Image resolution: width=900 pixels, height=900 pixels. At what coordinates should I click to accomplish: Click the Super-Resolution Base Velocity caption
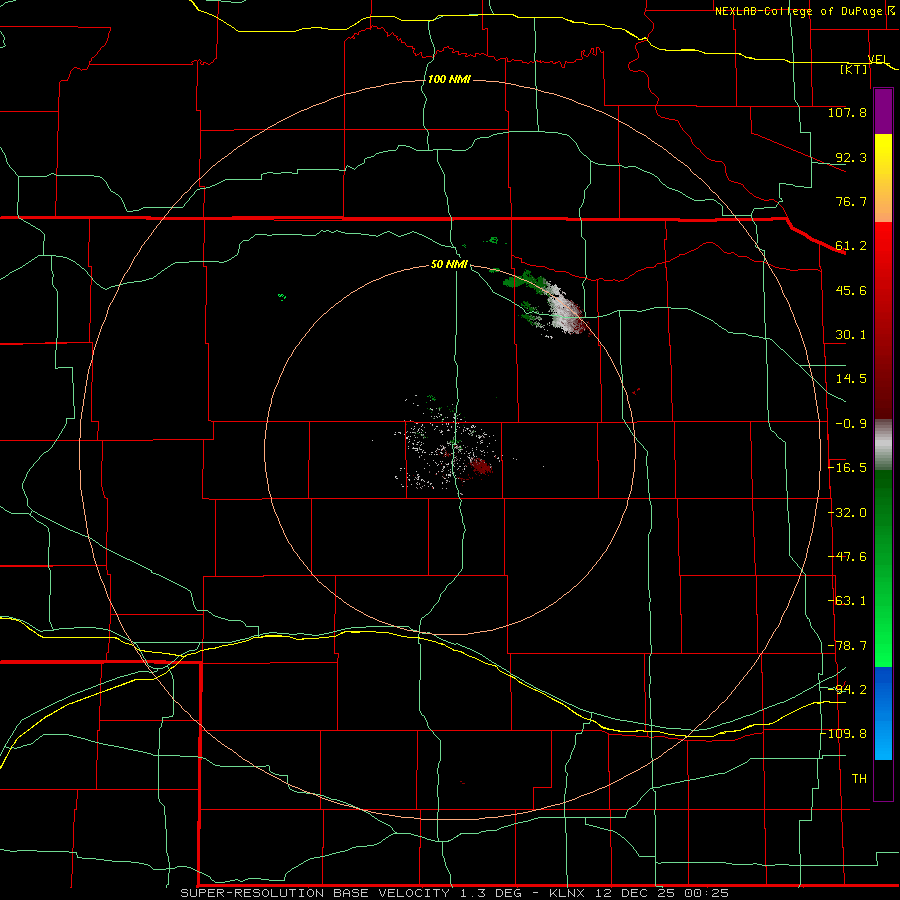[x=454, y=893]
